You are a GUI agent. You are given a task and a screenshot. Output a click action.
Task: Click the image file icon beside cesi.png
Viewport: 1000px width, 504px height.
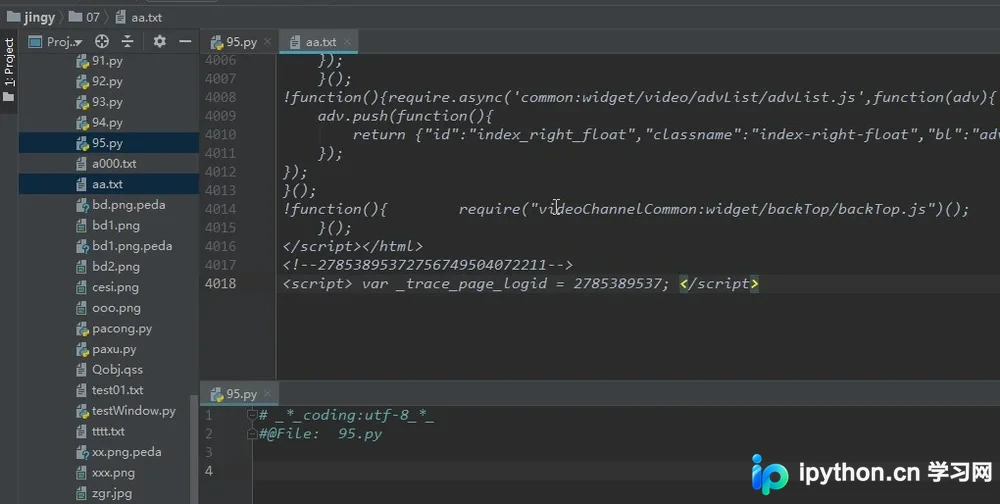82,287
